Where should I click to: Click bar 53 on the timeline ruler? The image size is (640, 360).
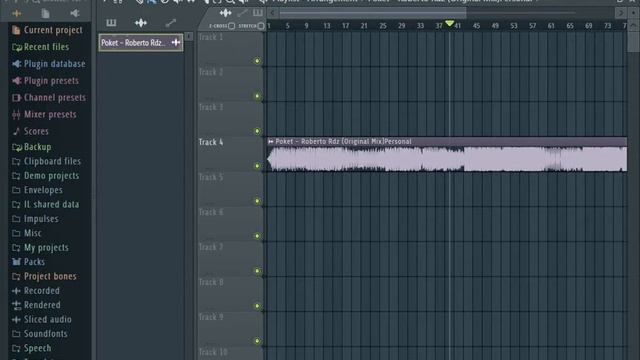(513, 26)
